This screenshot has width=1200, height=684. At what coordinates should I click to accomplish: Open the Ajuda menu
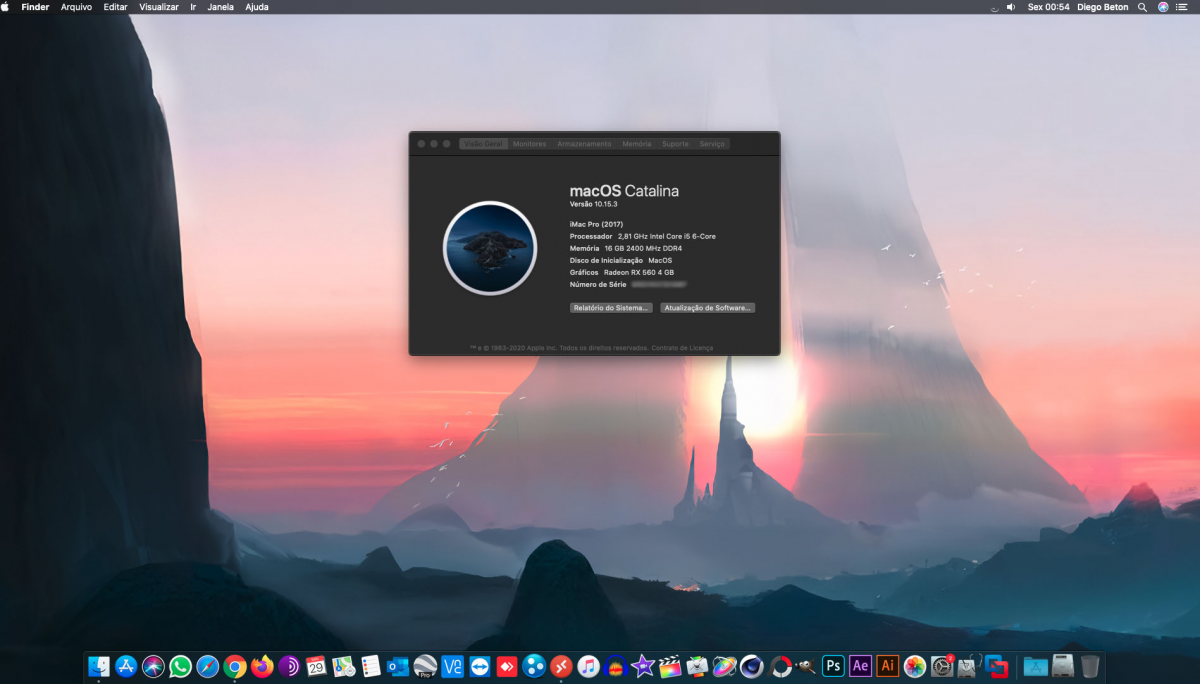pyautogui.click(x=257, y=6)
